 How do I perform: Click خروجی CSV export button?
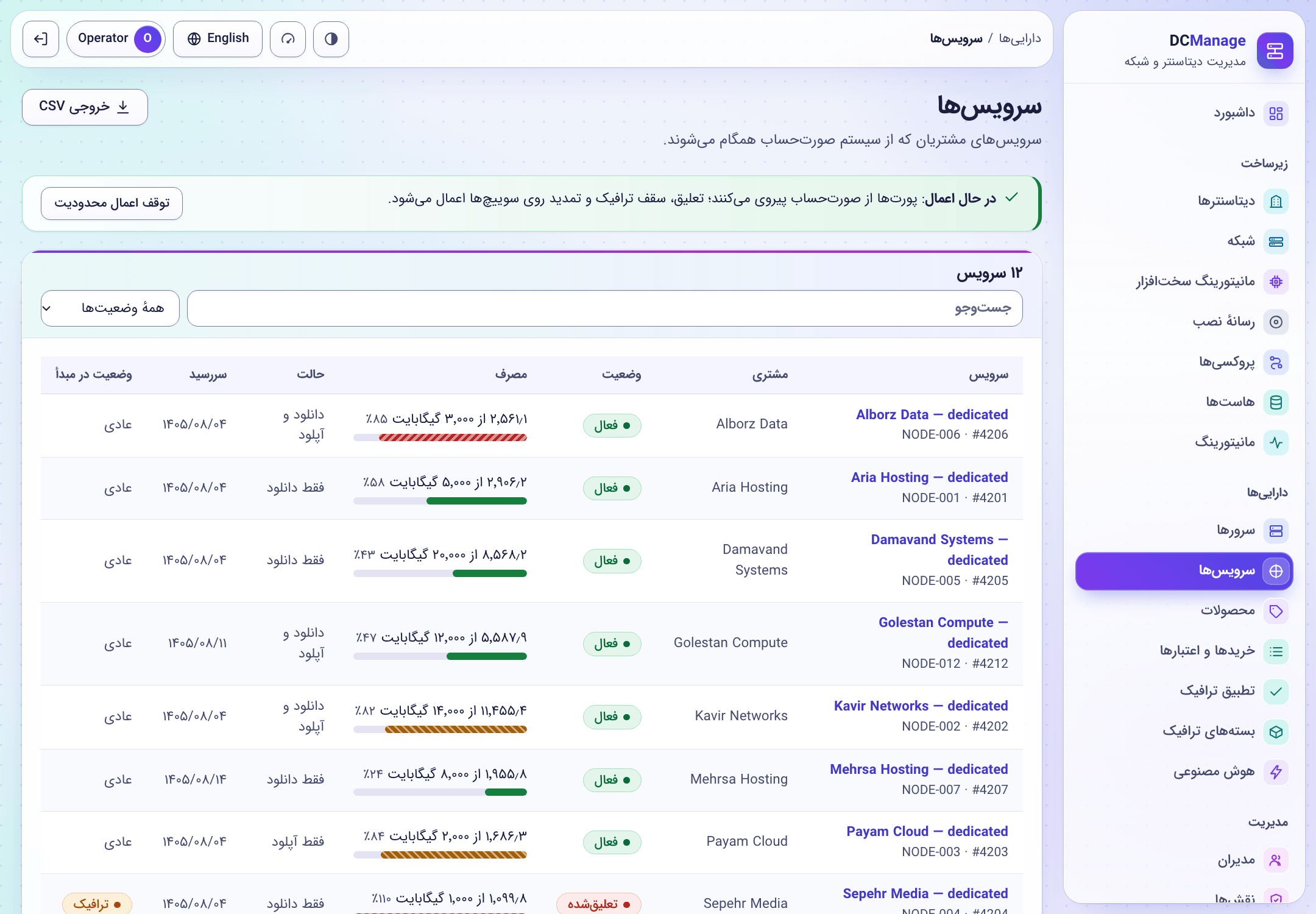point(85,107)
